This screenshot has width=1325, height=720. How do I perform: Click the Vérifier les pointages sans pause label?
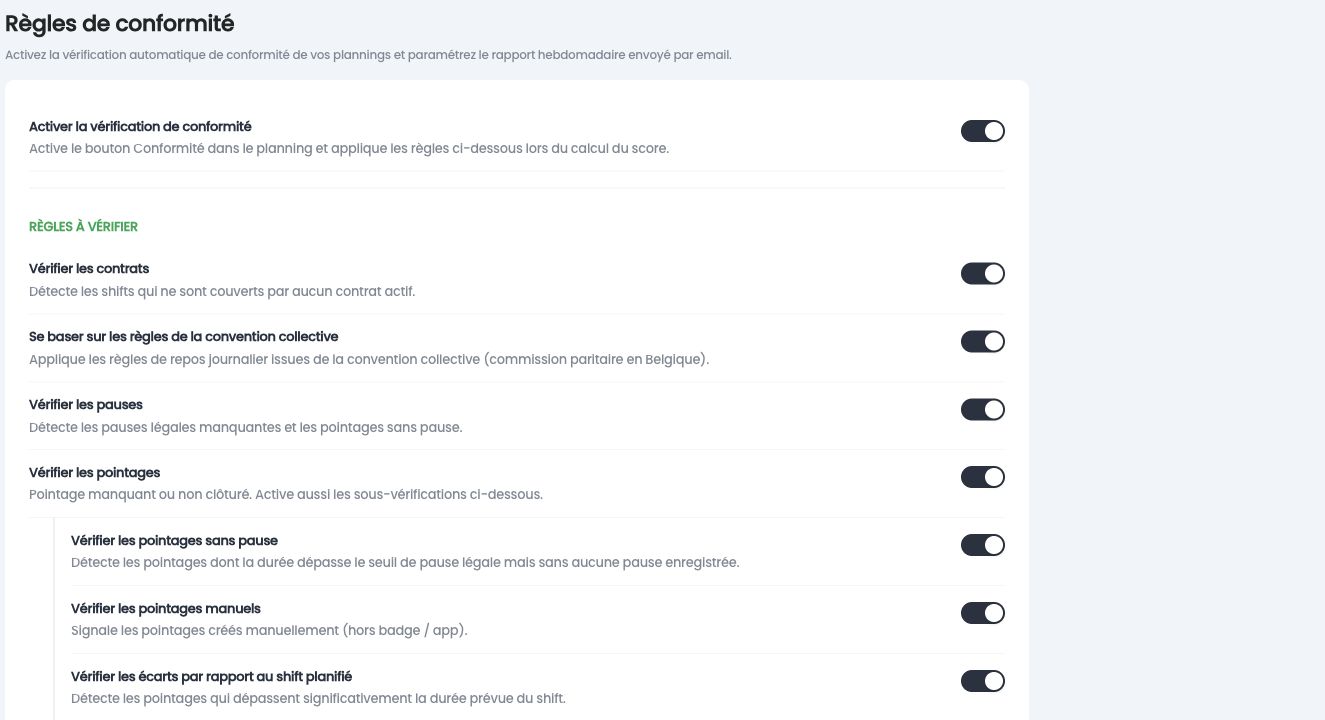pyautogui.click(x=174, y=541)
